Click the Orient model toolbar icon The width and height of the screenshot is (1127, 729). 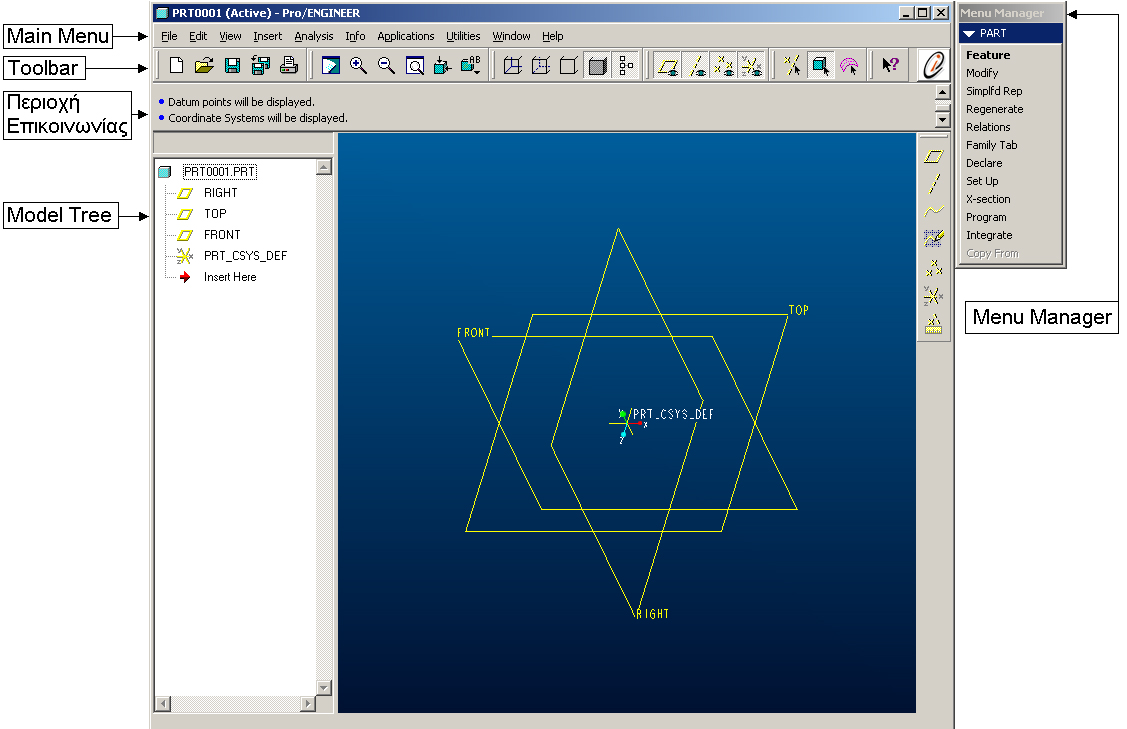(x=442, y=65)
